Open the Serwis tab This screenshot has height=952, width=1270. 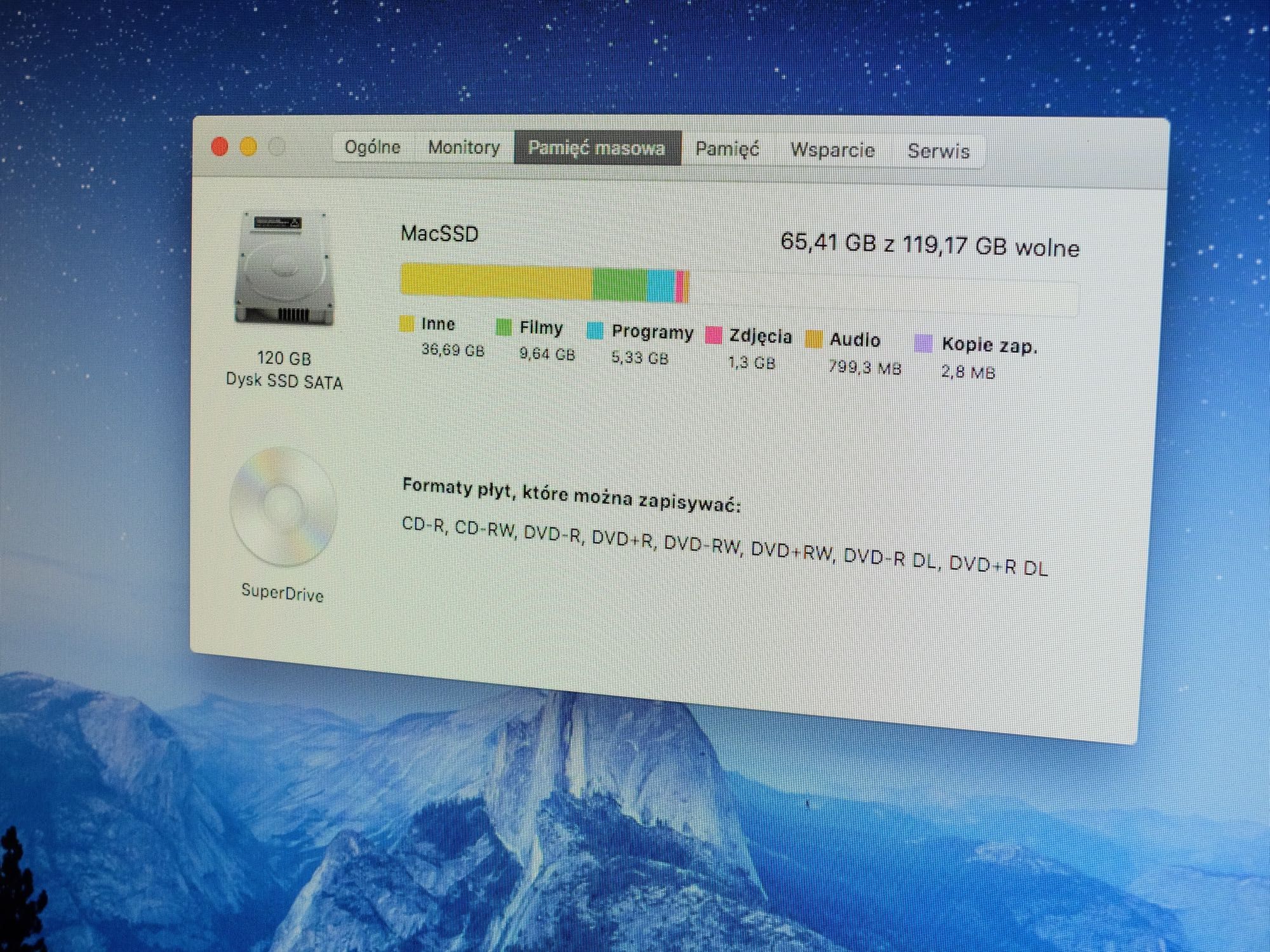point(939,152)
